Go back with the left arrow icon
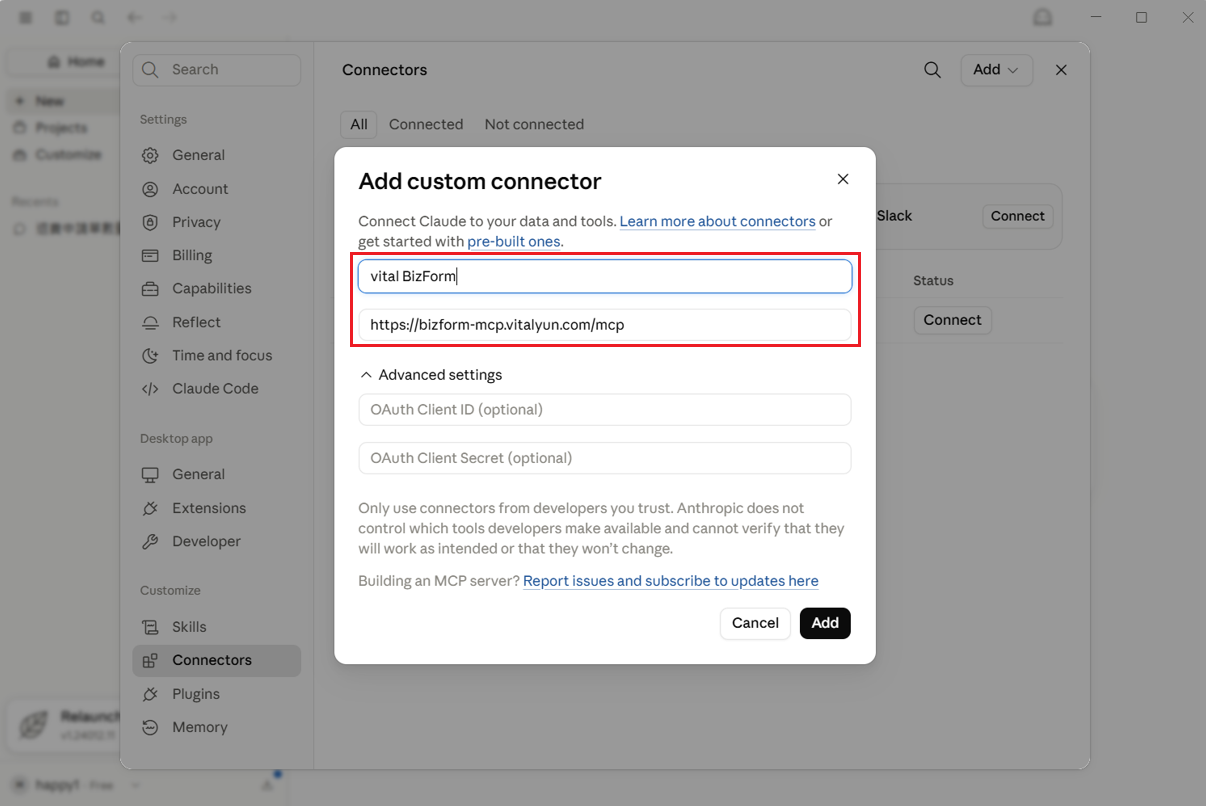 (135, 18)
